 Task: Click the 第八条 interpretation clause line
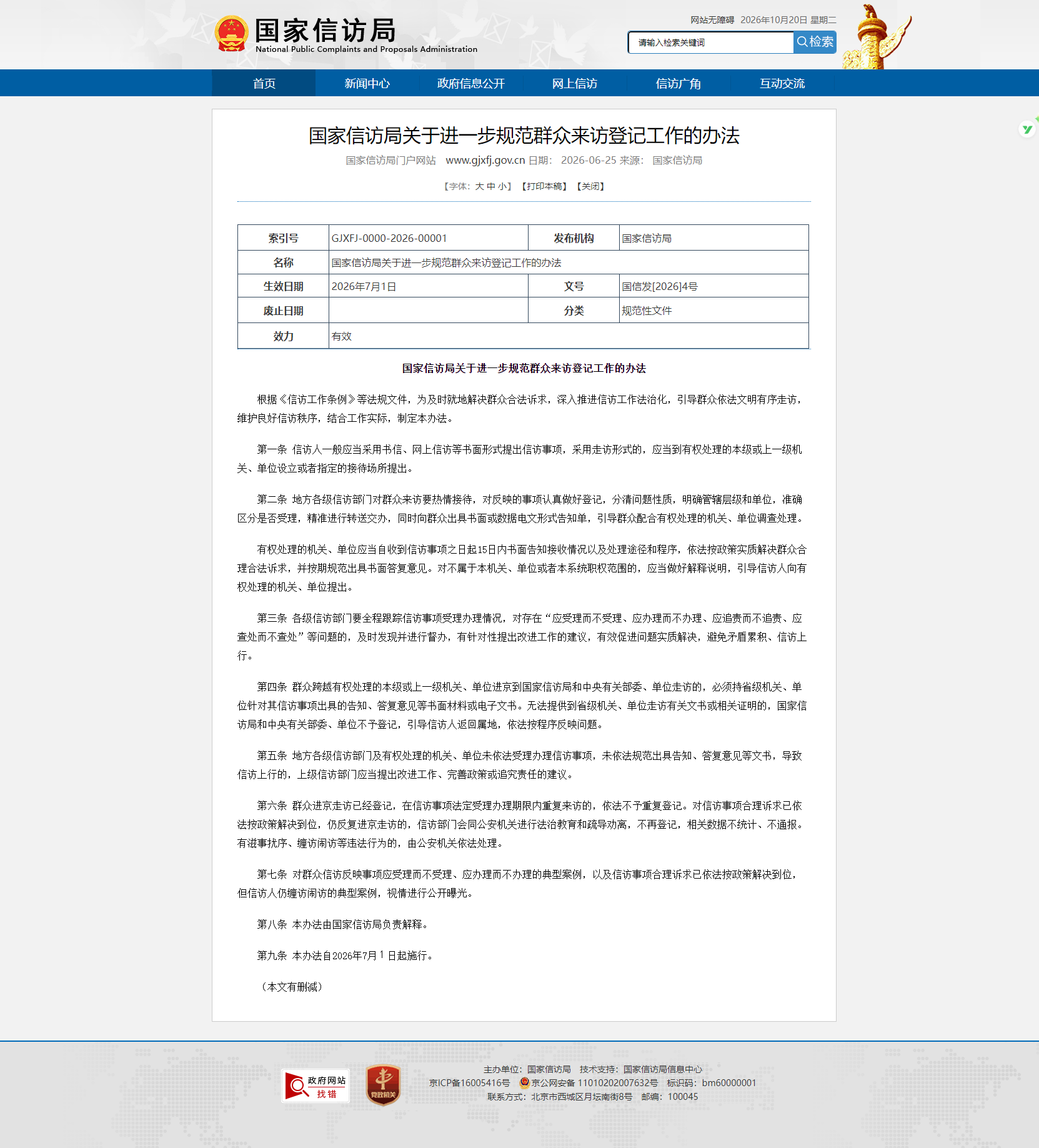click(x=344, y=924)
